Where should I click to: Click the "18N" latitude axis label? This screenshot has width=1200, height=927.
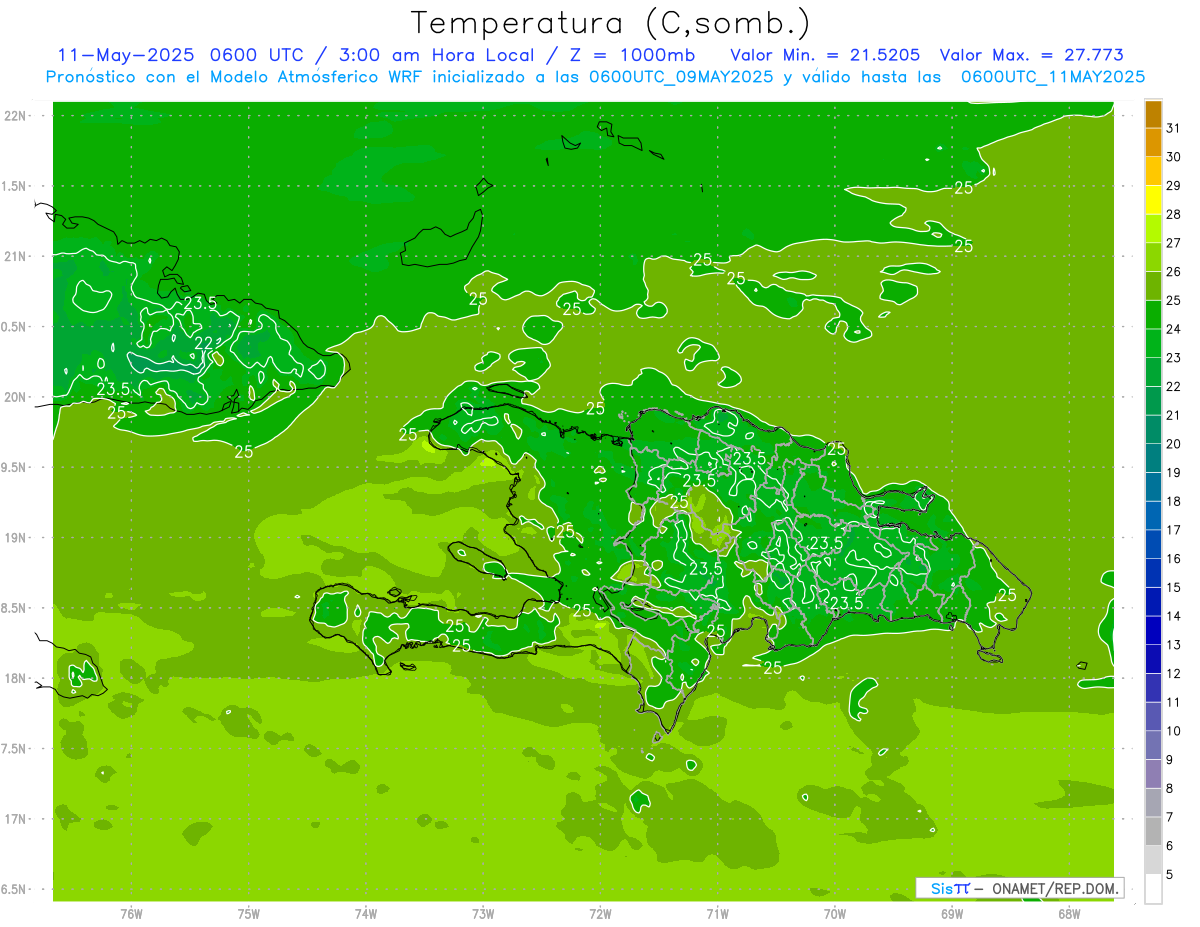tap(17, 678)
